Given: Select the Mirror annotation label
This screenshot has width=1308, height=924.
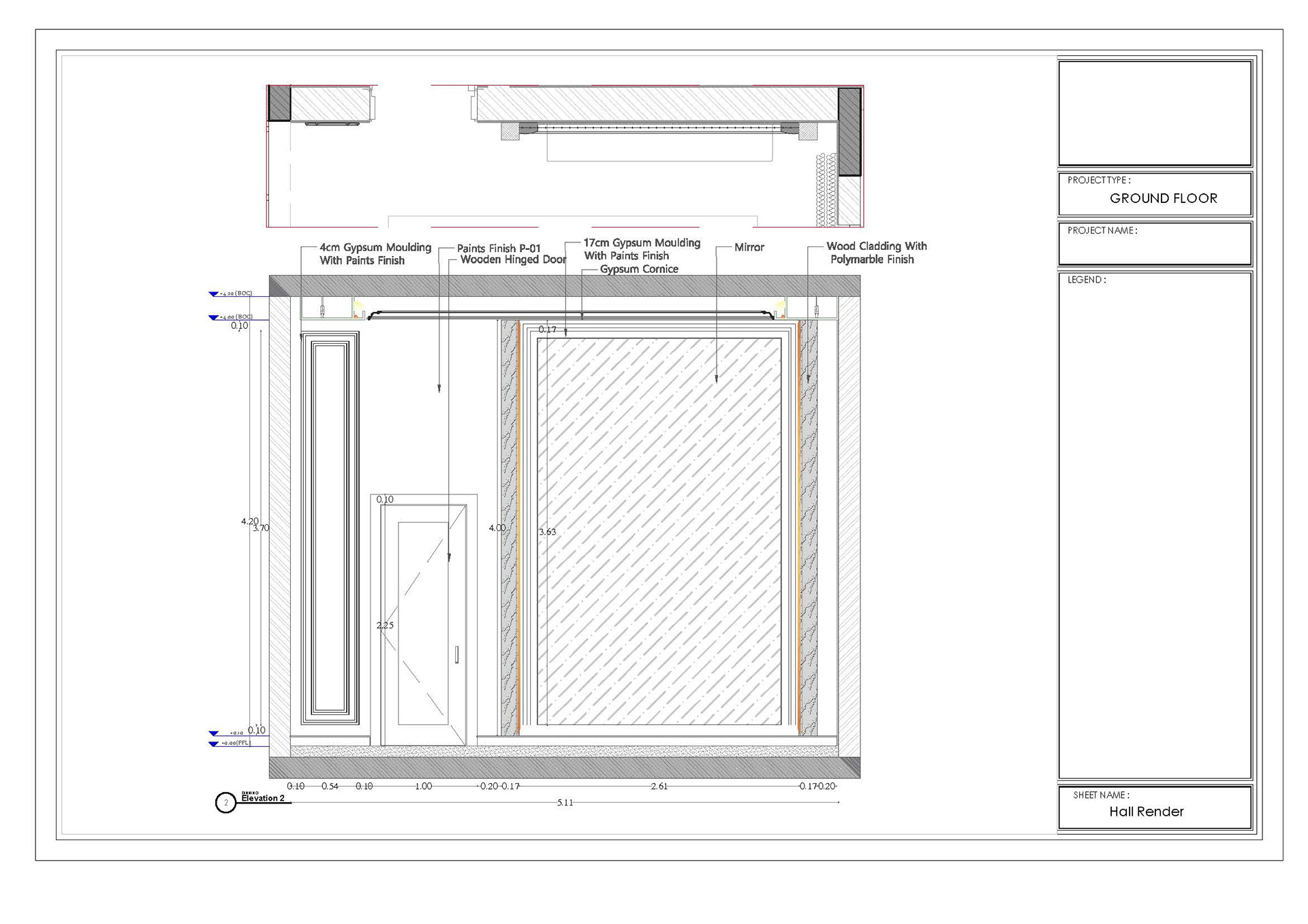Looking at the screenshot, I should tap(749, 247).
